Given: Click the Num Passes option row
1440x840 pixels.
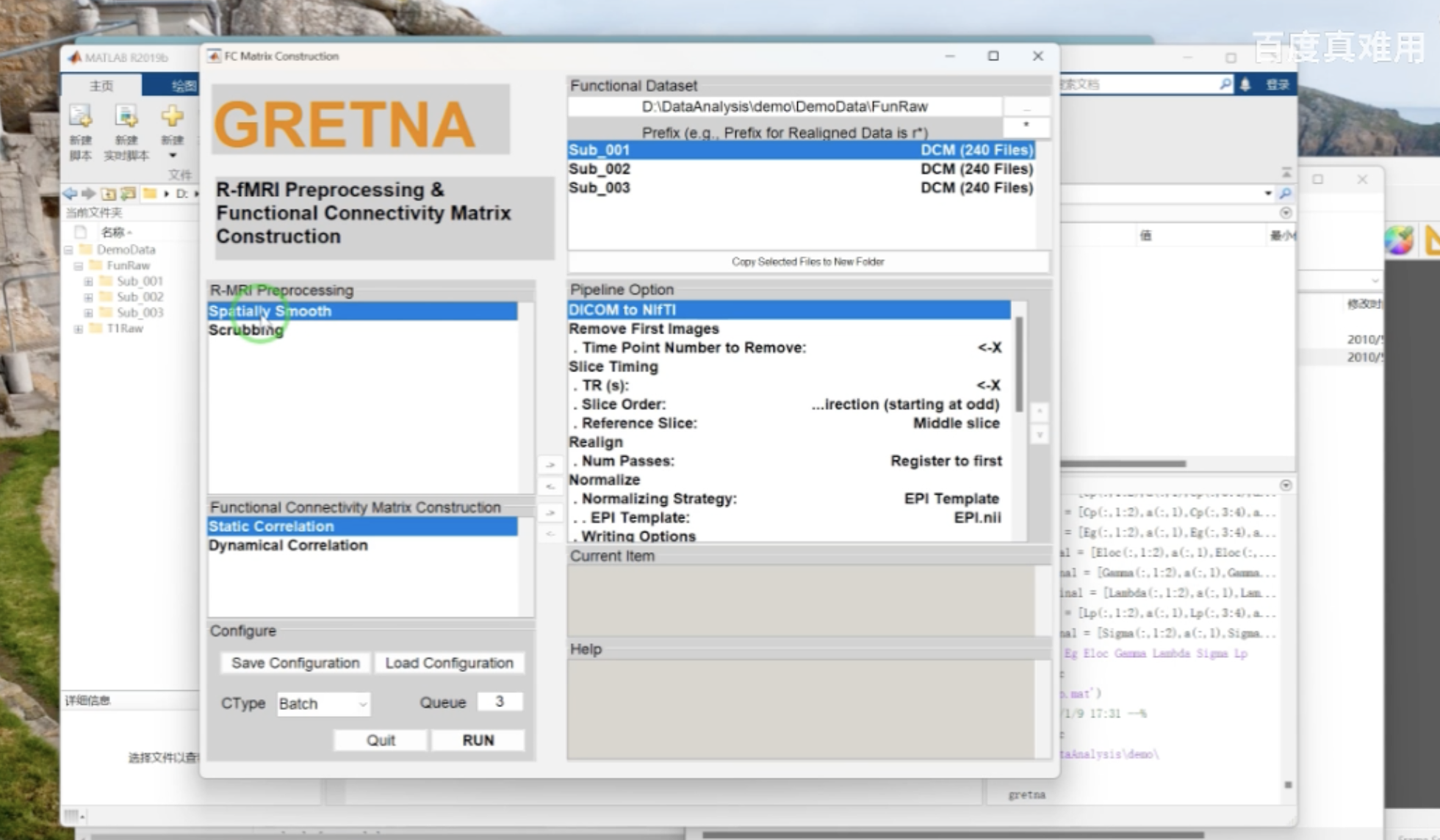Looking at the screenshot, I should pyautogui.click(x=789, y=461).
